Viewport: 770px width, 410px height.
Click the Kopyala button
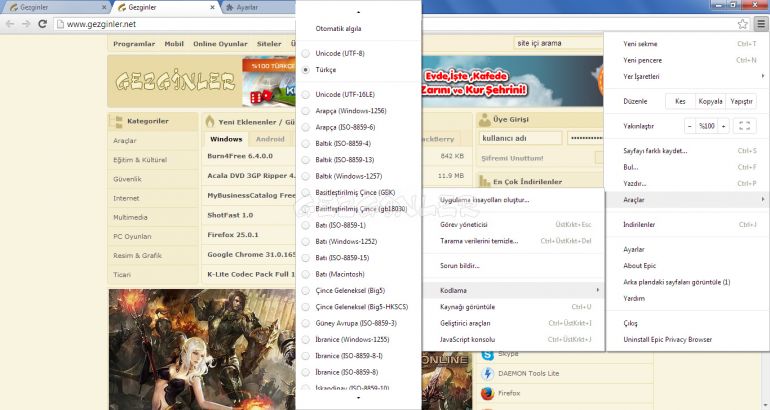pyautogui.click(x=710, y=101)
